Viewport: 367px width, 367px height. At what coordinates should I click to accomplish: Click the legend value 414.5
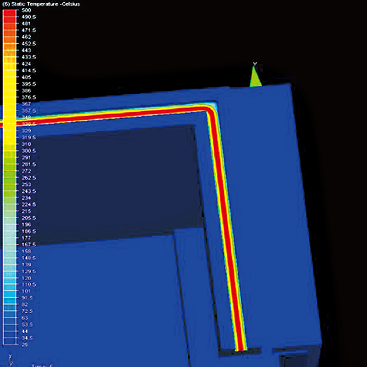29,71
